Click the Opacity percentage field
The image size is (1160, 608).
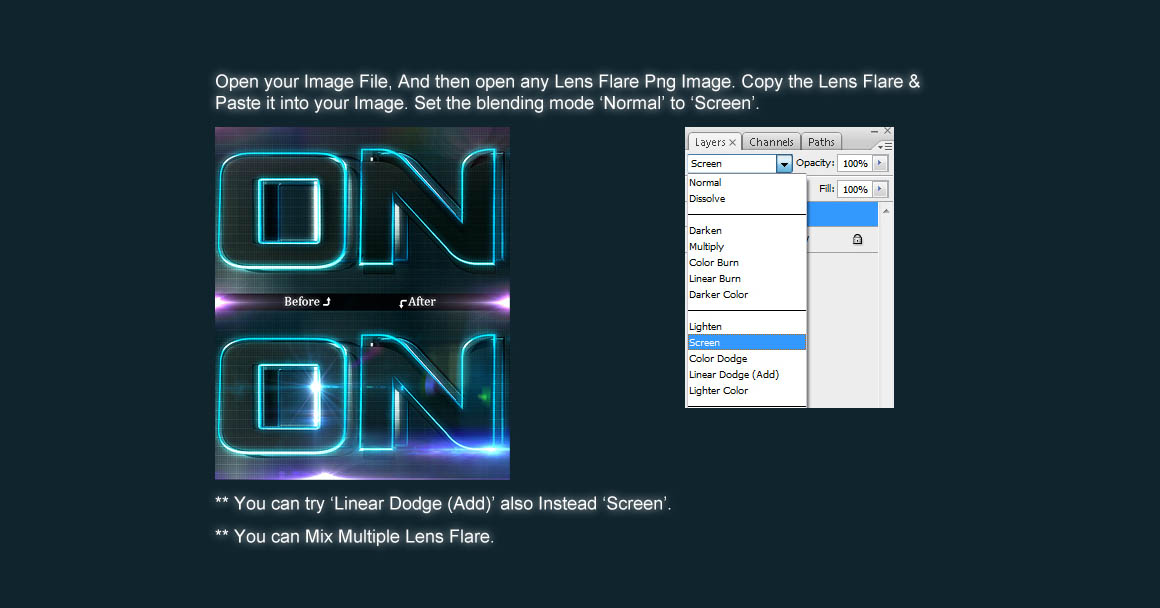pos(853,163)
